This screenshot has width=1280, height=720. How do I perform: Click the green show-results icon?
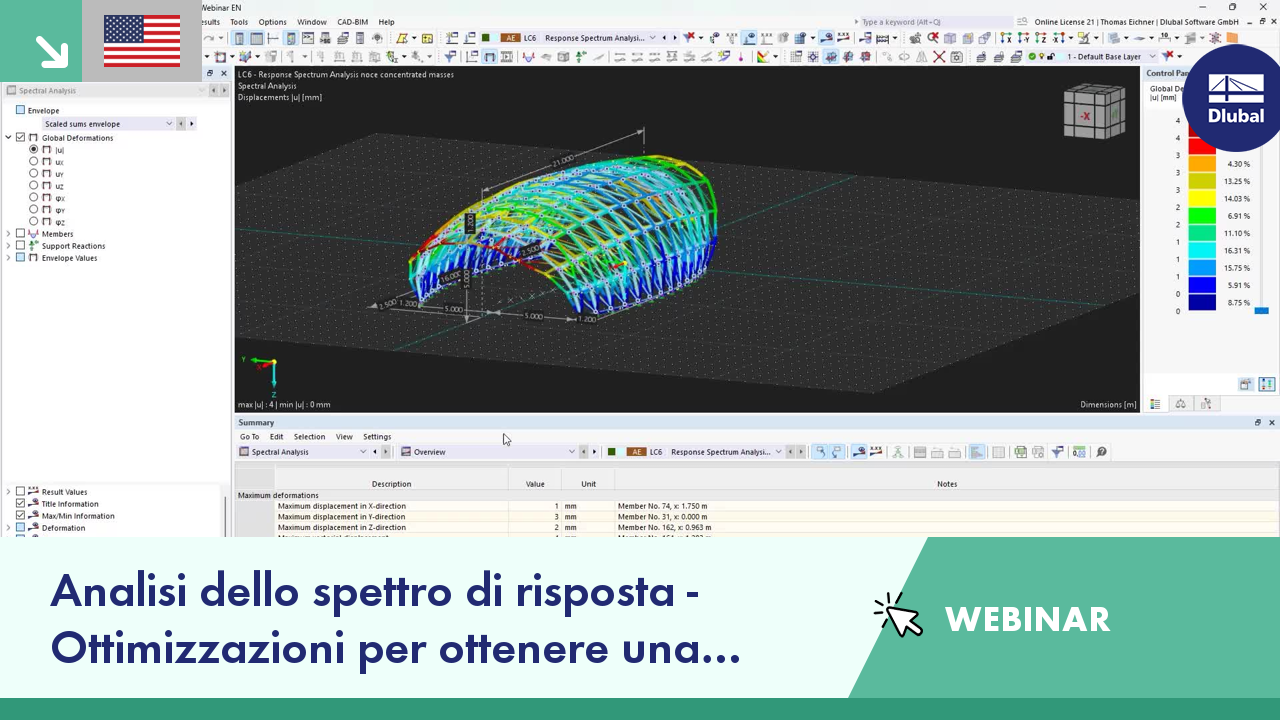(484, 38)
